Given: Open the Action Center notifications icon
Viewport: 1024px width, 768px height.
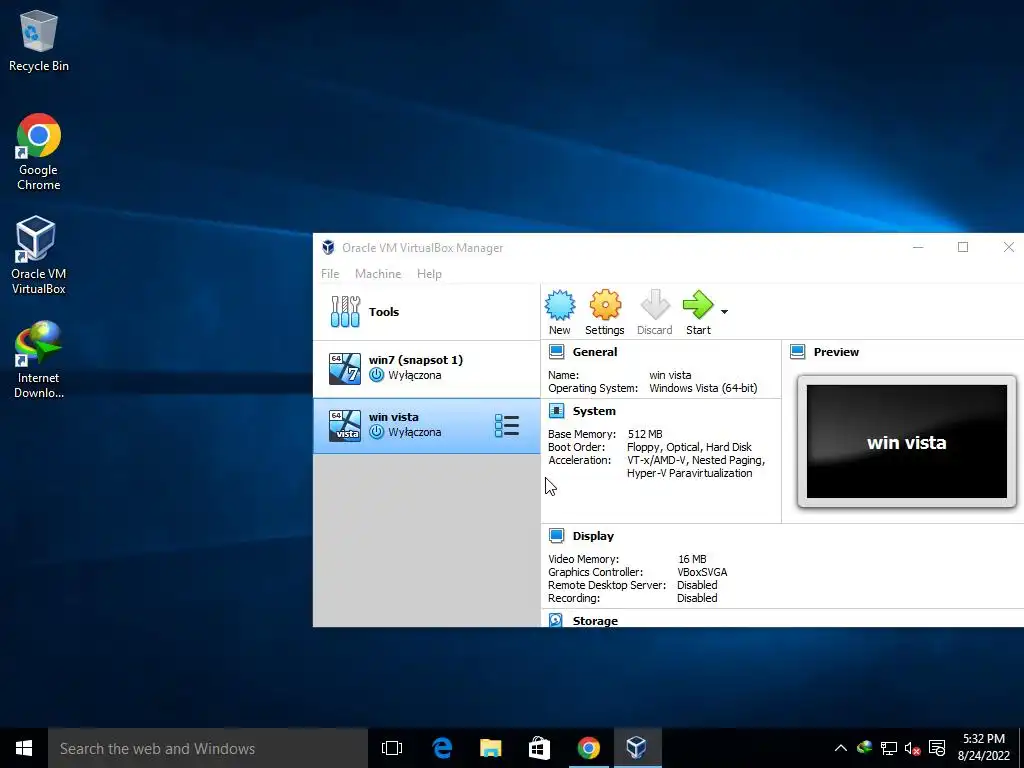Looking at the screenshot, I should click(937, 748).
